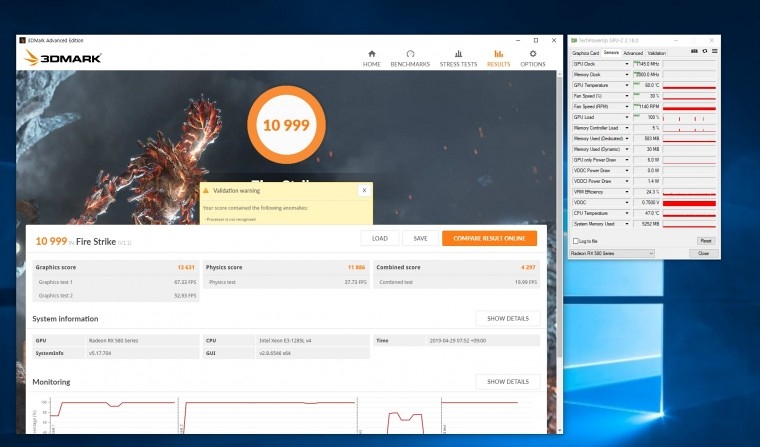This screenshot has height=447, width=760.
Task: Show details for System information
Action: click(507, 319)
